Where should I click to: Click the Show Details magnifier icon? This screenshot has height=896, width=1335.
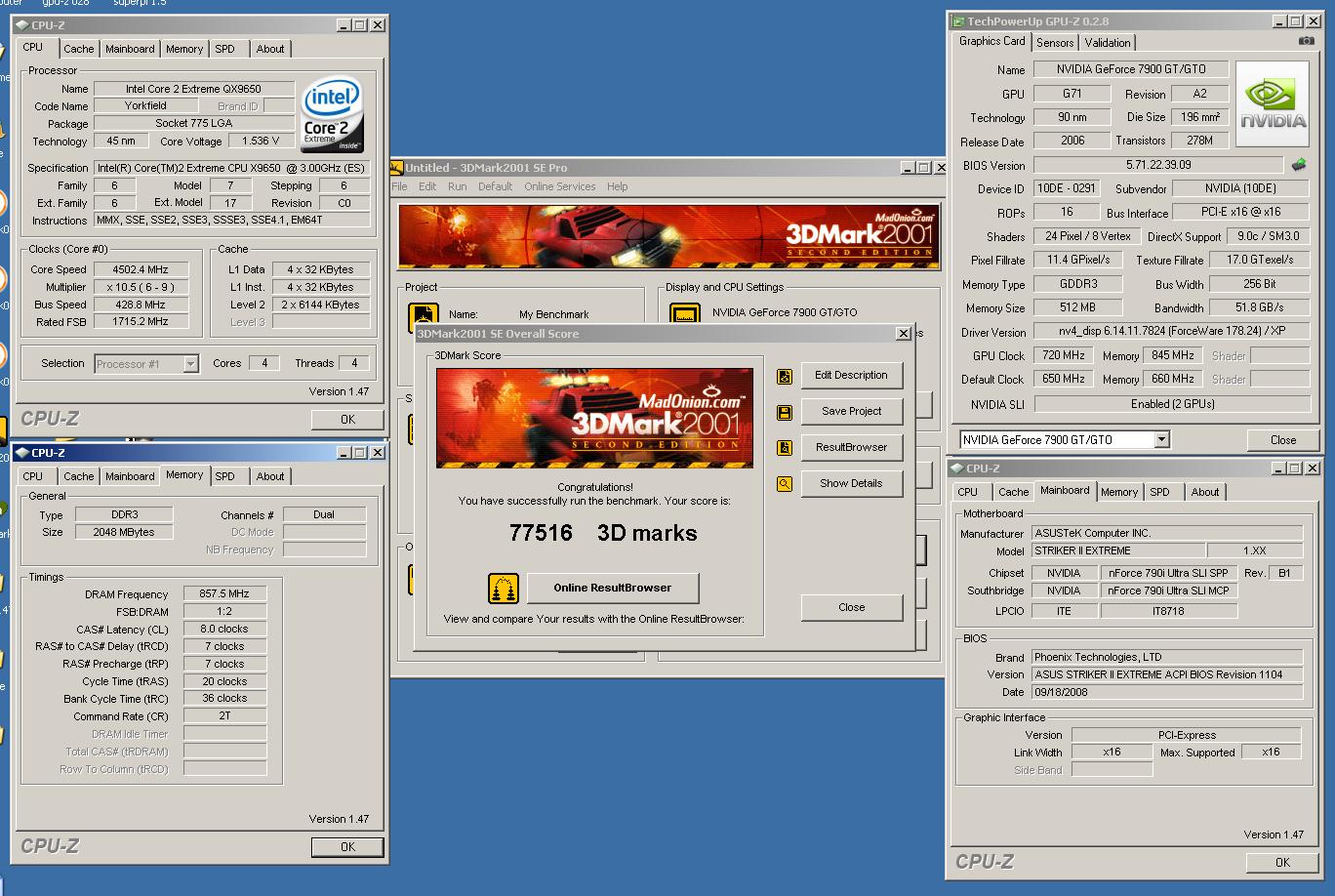point(785,484)
